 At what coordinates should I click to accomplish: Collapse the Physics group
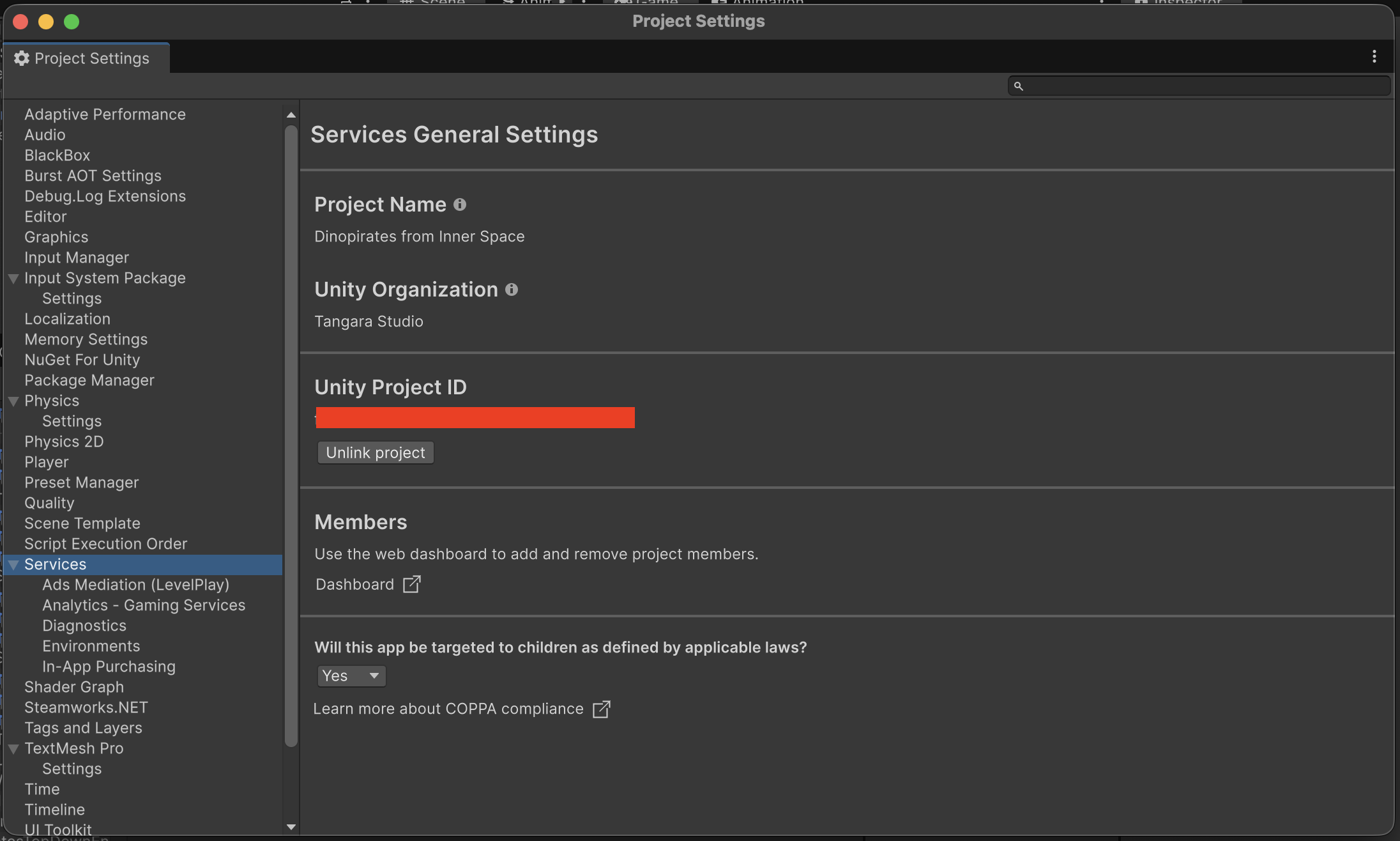(x=13, y=401)
